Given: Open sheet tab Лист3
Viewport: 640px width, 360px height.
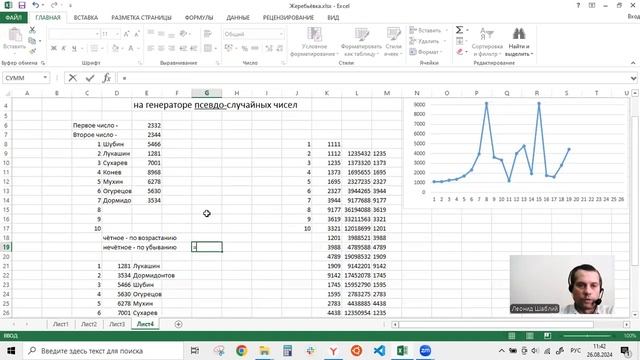Looking at the screenshot, I should (x=117, y=324).
